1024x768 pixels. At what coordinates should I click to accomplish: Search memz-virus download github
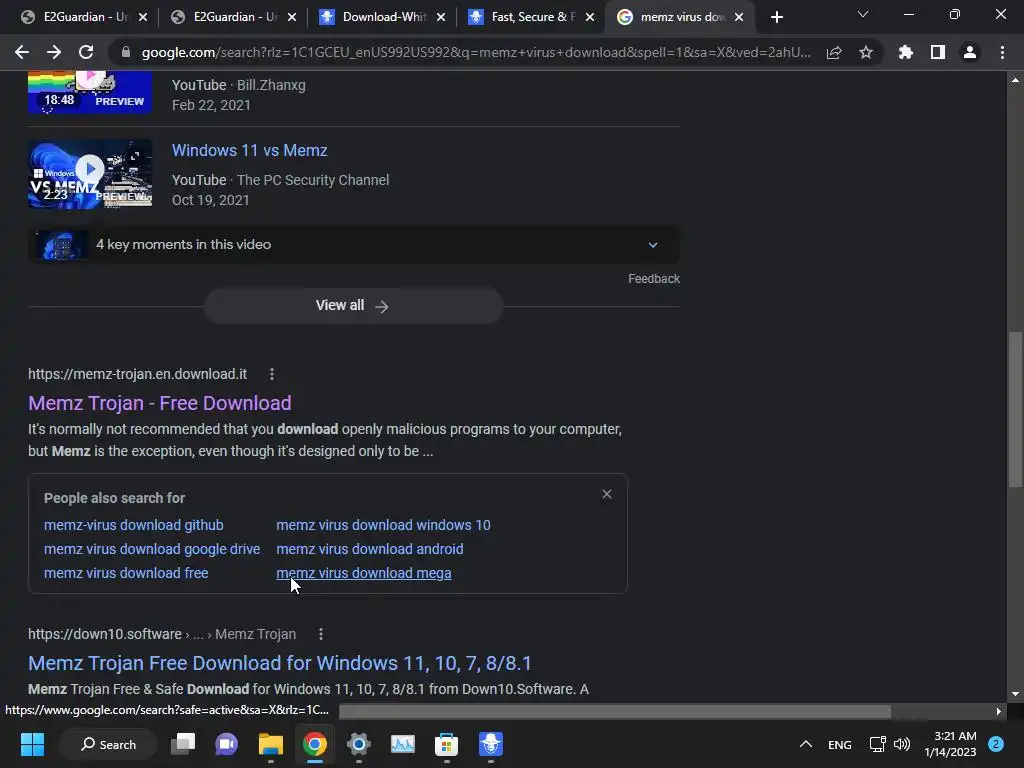coord(134,525)
